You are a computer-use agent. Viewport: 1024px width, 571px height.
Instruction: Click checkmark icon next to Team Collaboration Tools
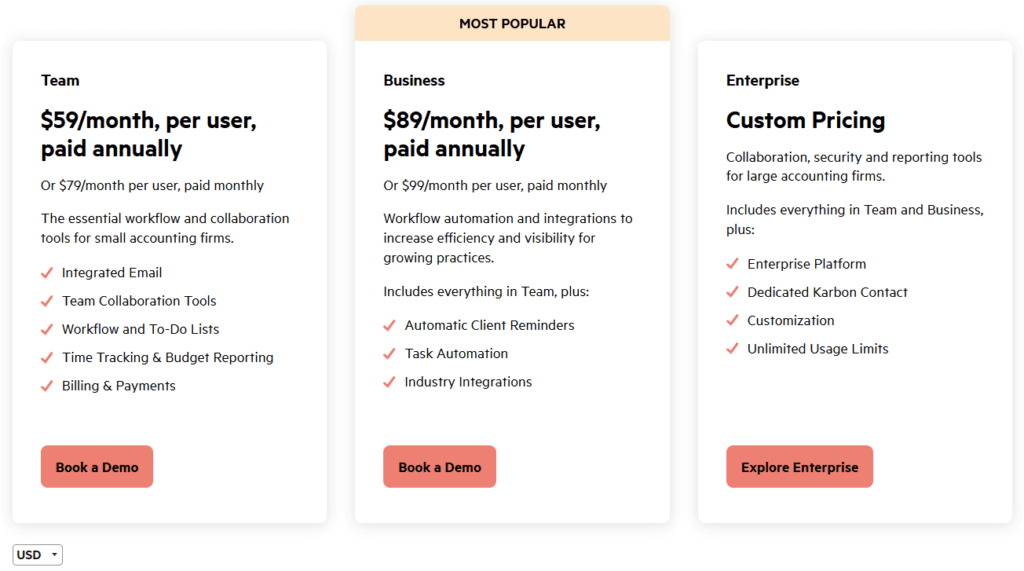47,301
